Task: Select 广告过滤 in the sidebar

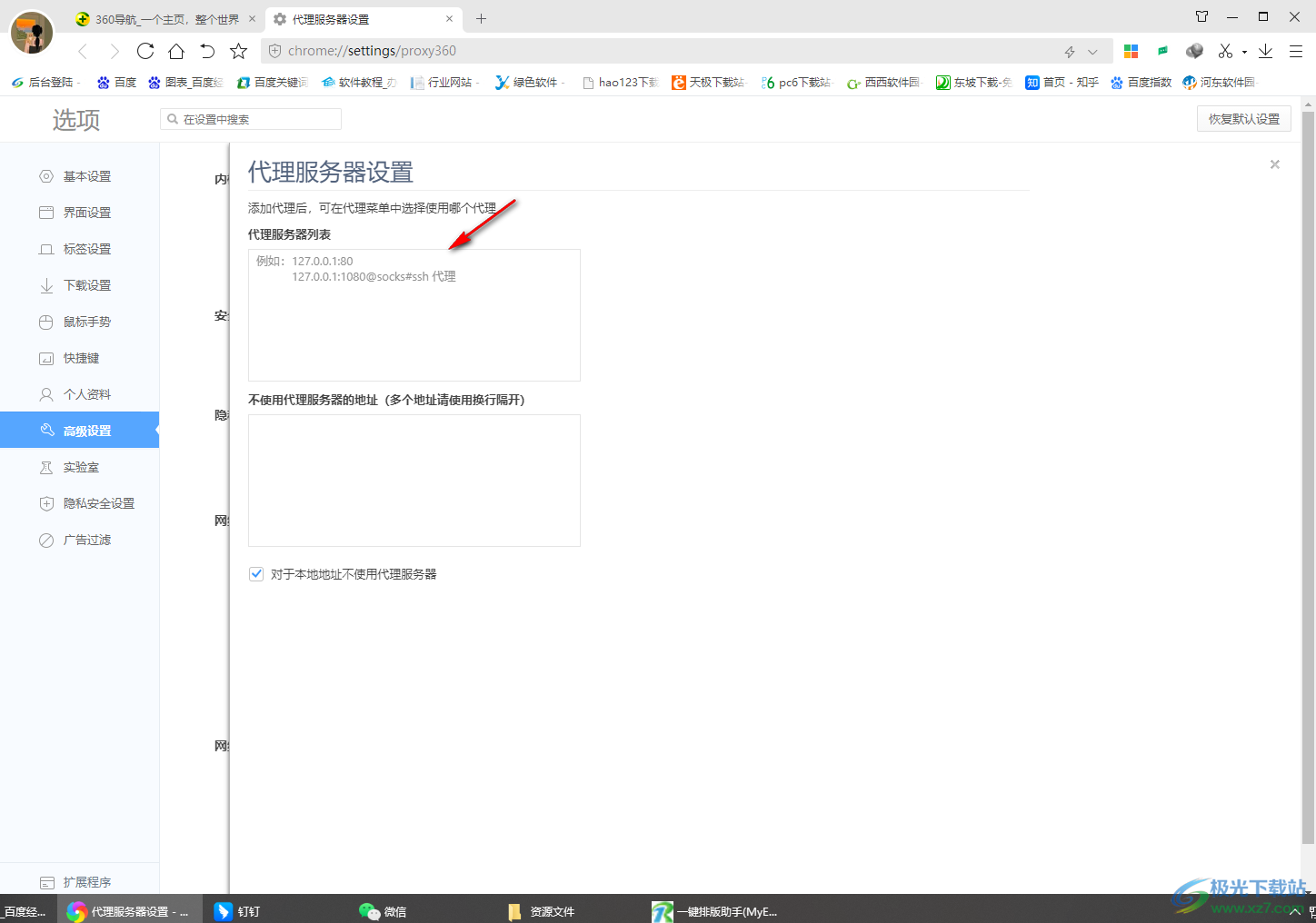Action: click(x=79, y=540)
